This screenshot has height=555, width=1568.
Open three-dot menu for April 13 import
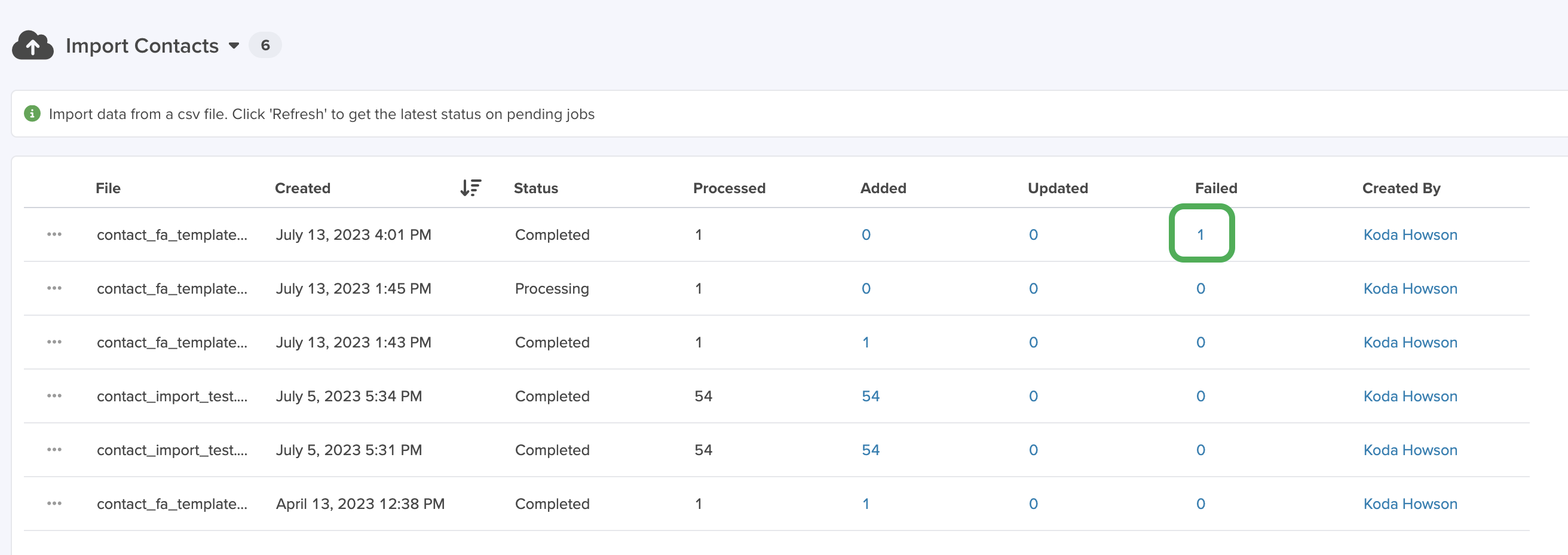54,503
